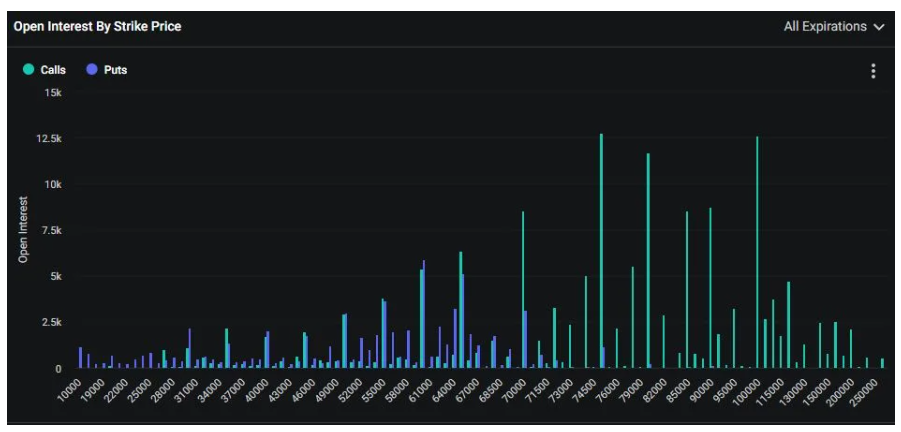Click the 15k y-axis gridline label

click(x=53, y=93)
